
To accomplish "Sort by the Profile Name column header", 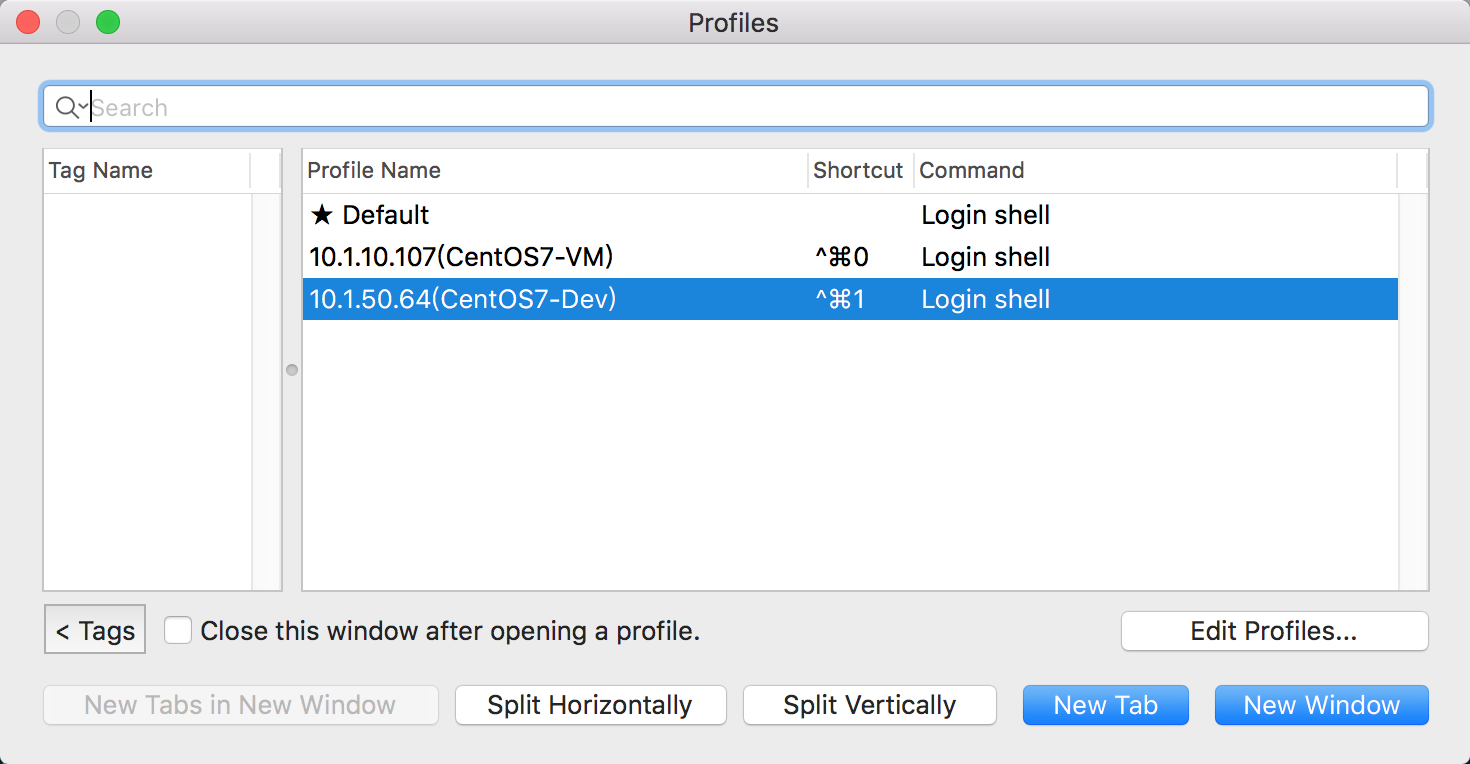I will [x=555, y=170].
